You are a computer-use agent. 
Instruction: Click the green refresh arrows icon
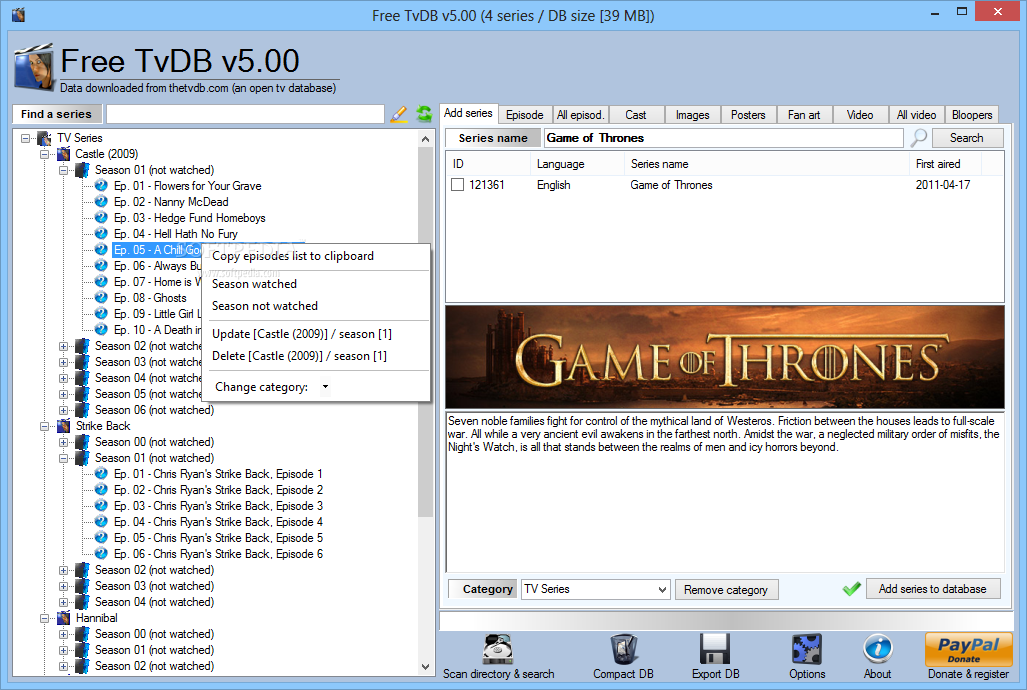point(424,114)
